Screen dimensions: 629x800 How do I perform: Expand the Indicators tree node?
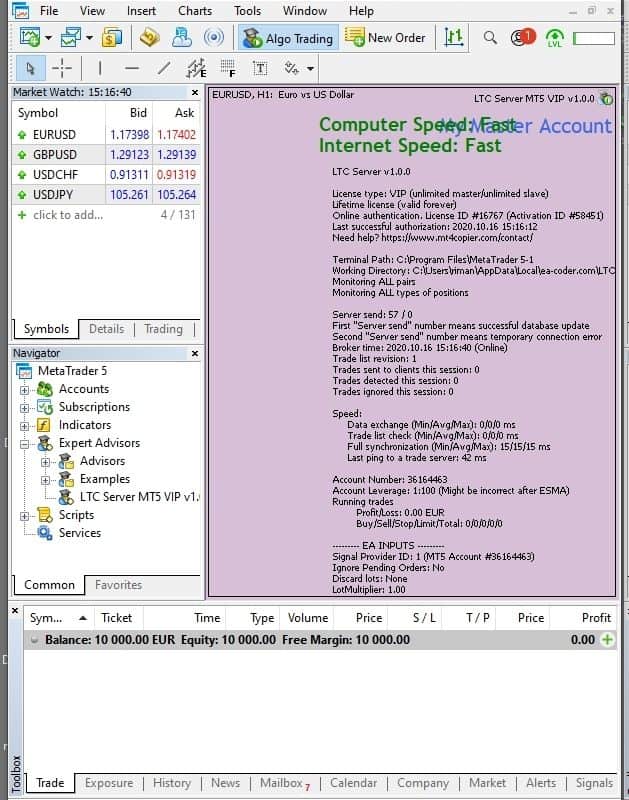tap(24, 426)
